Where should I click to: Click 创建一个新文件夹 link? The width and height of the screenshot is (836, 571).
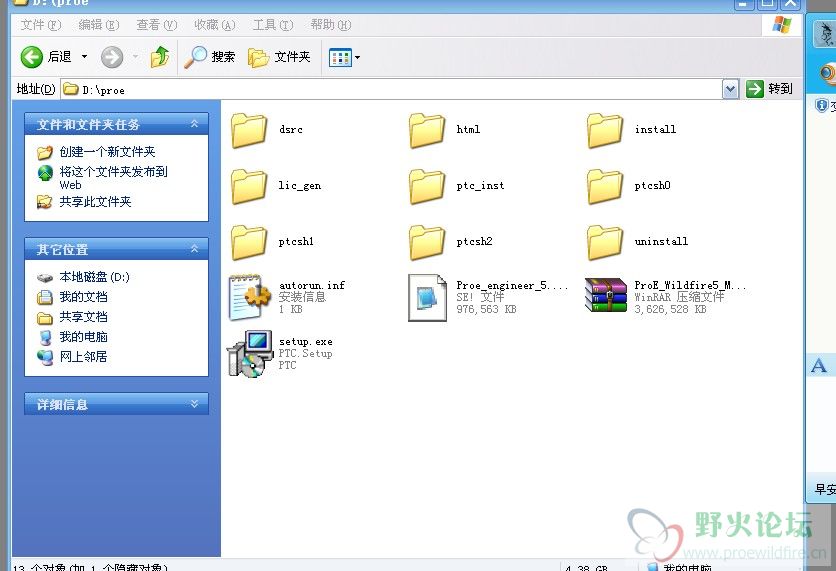(107, 152)
